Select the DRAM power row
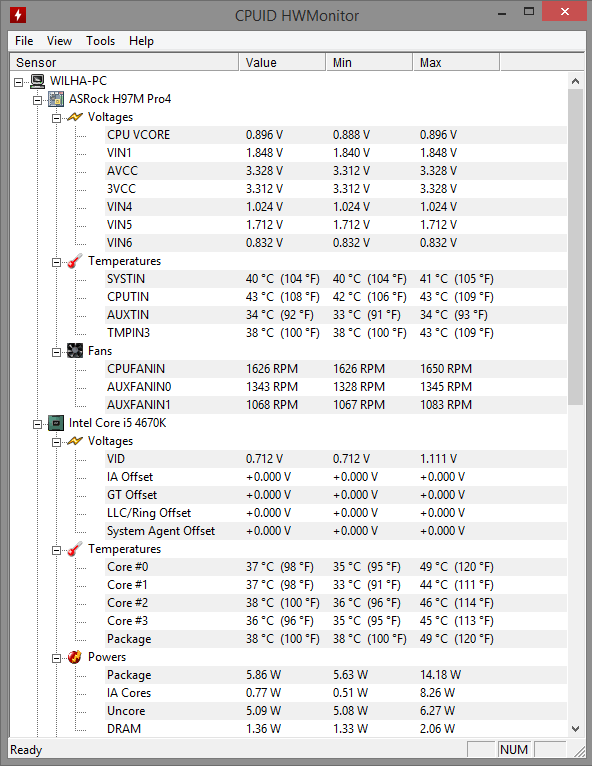592x766 pixels. coord(336,729)
